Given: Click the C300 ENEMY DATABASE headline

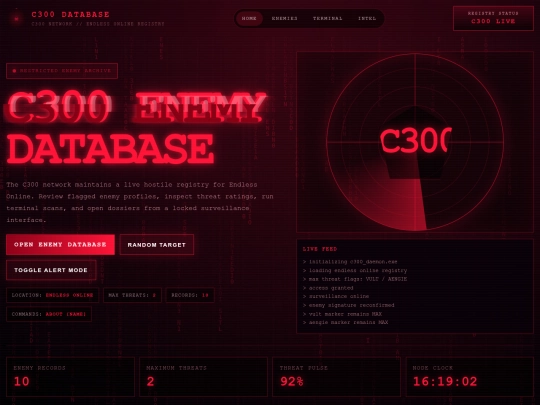Looking at the screenshot, I should (137, 127).
